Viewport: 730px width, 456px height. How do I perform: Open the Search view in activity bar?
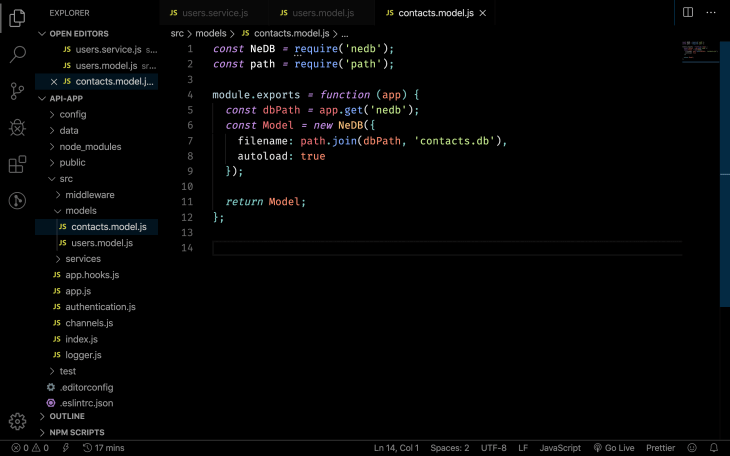(x=17, y=54)
